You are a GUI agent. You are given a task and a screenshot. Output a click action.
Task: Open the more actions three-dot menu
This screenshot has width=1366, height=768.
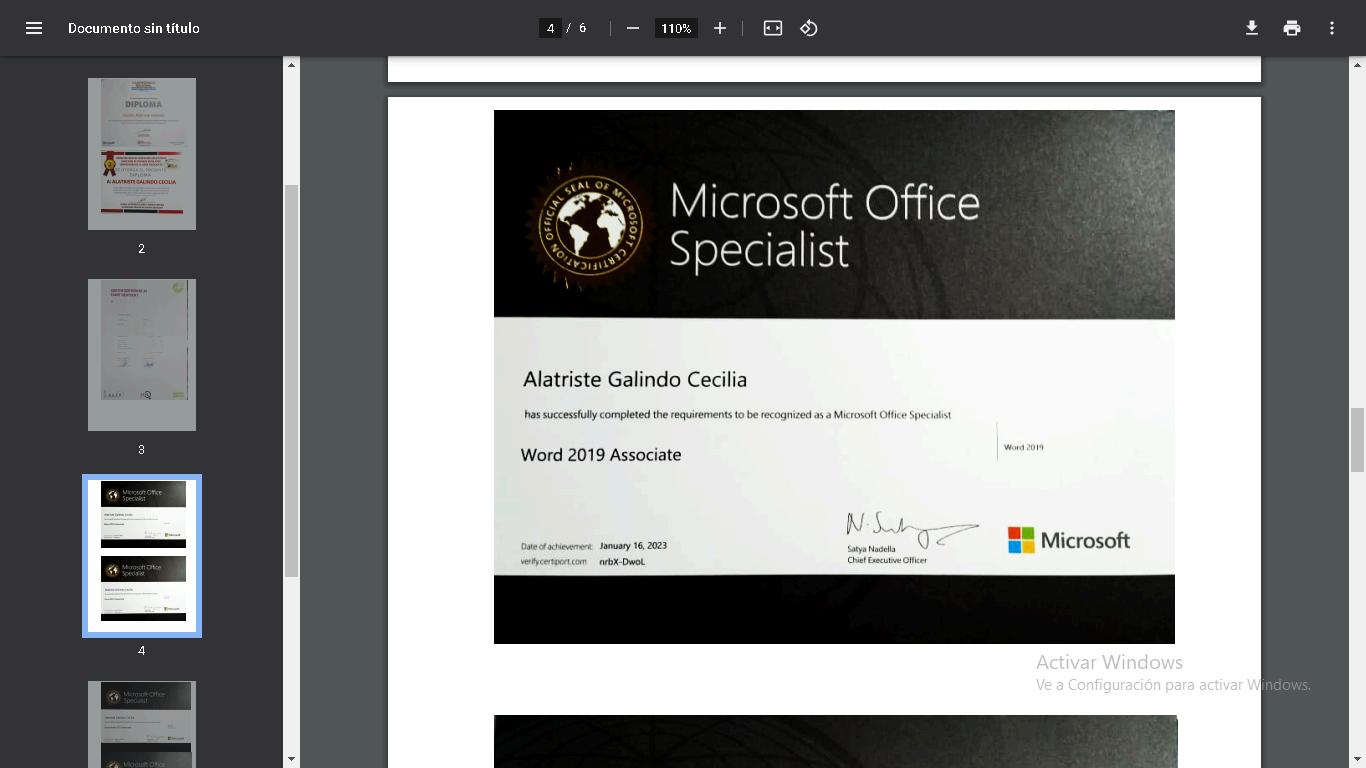1332,28
